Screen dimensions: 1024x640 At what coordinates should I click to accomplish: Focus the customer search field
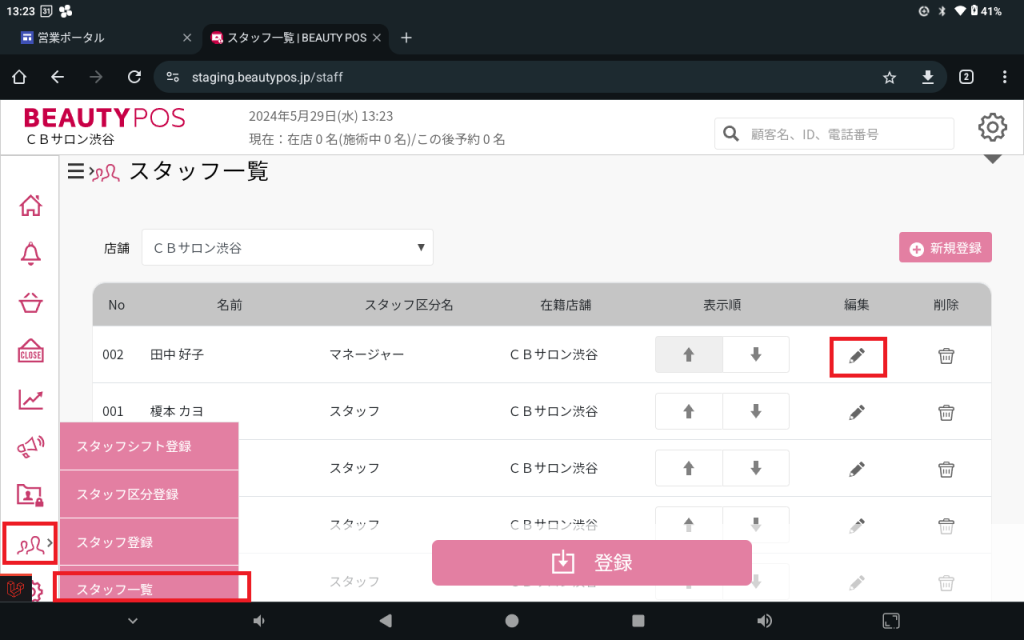click(x=850, y=133)
